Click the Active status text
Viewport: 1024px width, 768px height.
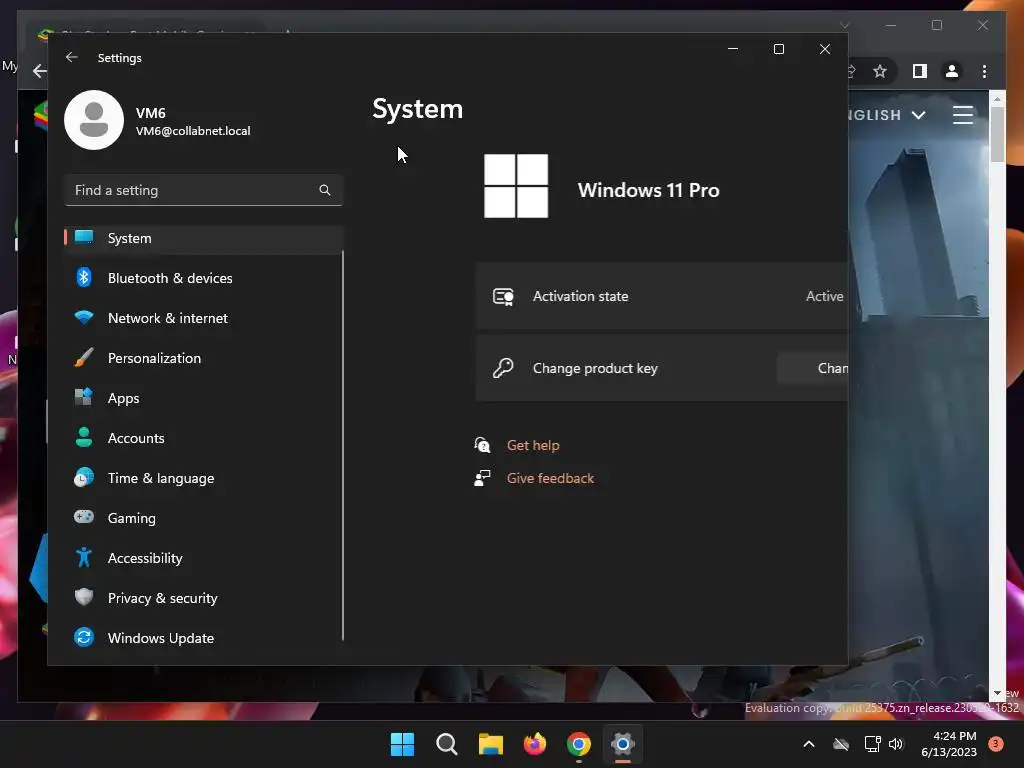click(x=824, y=296)
